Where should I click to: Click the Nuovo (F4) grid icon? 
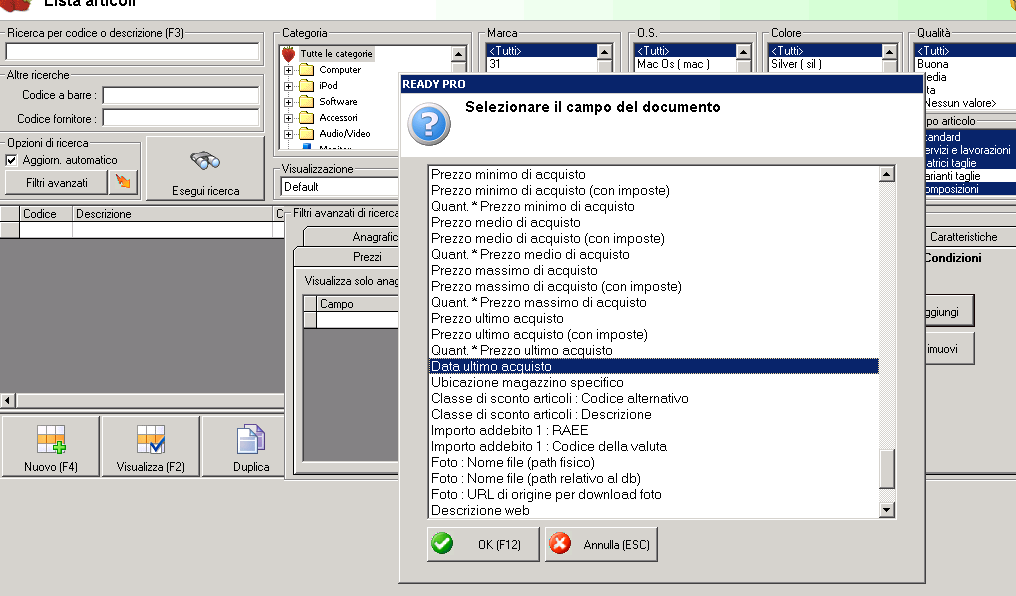[x=51, y=439]
